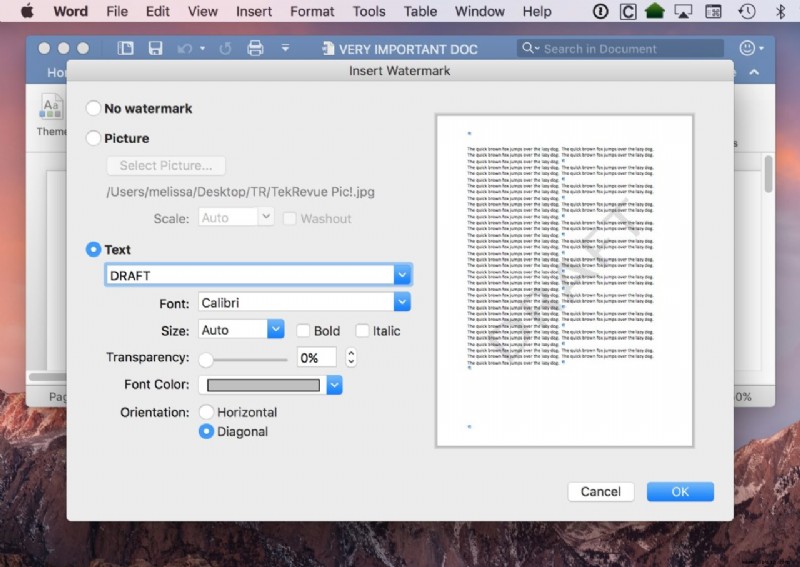This screenshot has height=567, width=800.
Task: Open the Table menu
Action: [x=420, y=11]
